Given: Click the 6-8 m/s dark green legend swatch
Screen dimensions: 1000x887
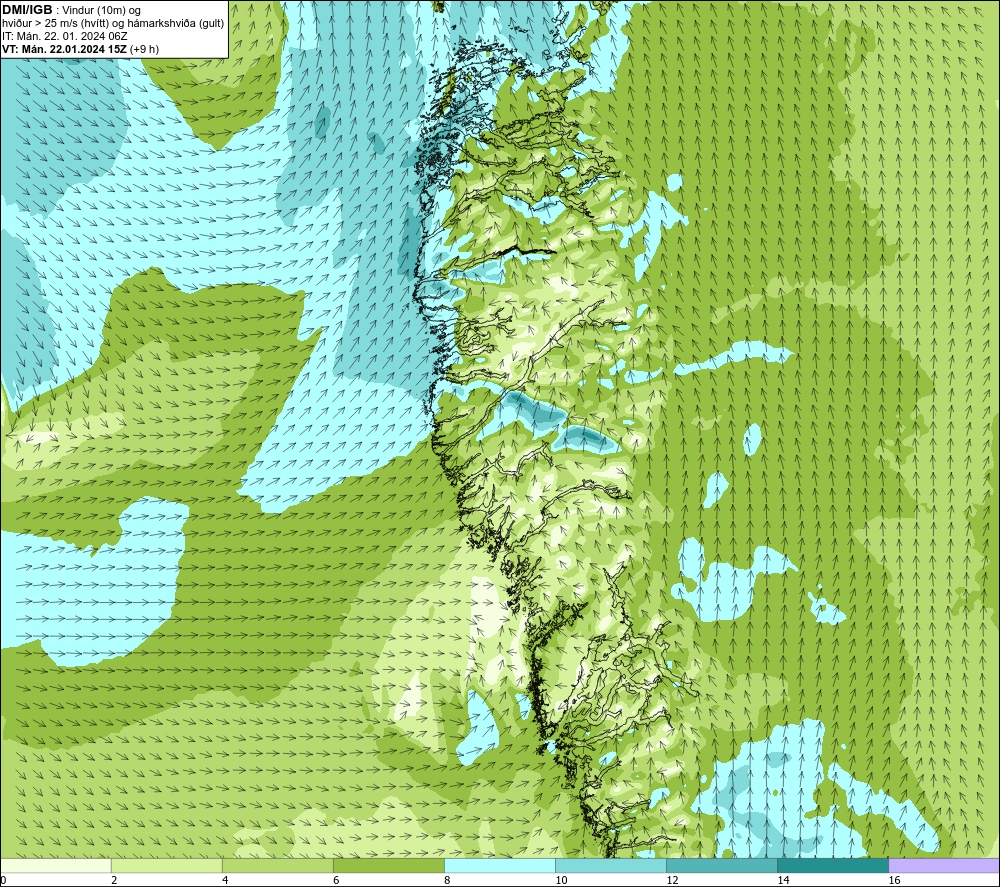Looking at the screenshot, I should (389, 865).
